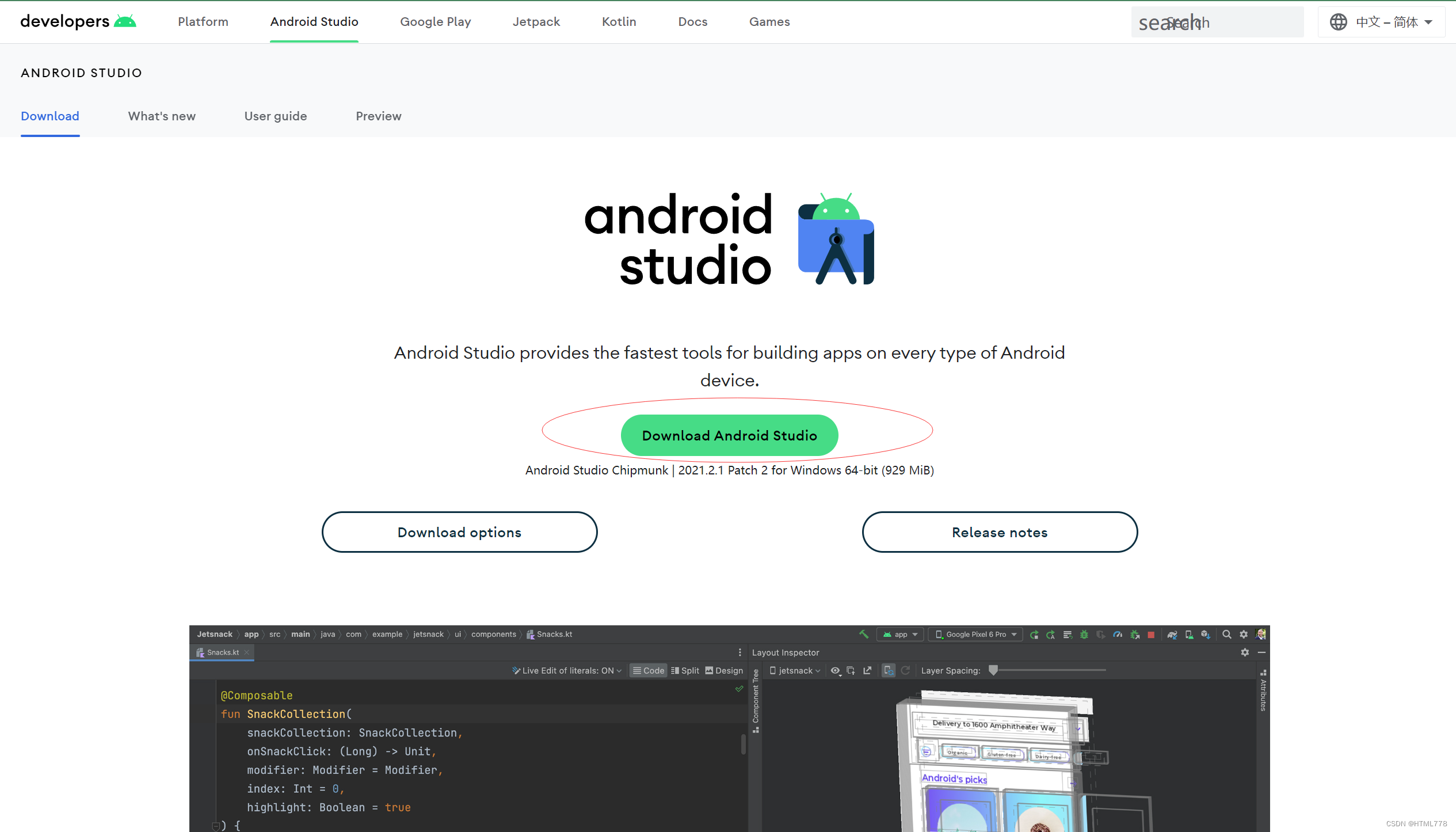Screen dimensions: 1456x832
Task: Select the Snacks.kt editor tab
Action: (x=223, y=652)
